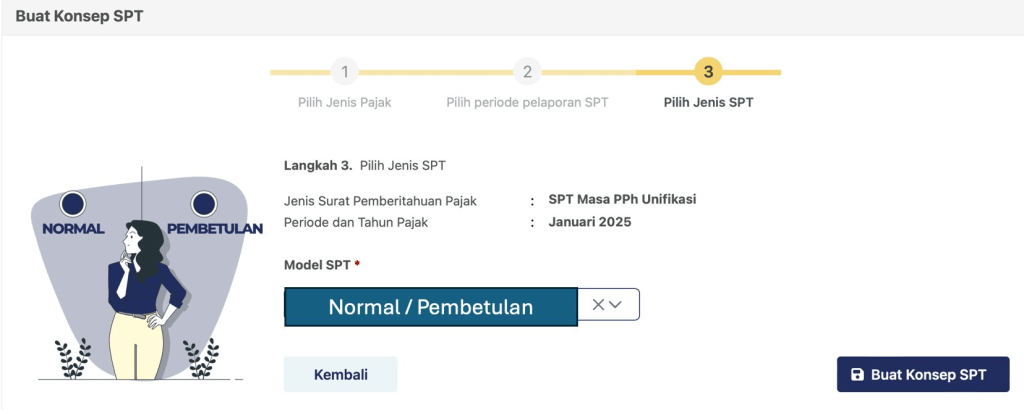Open the Model SPT dropdown field
This screenshot has height=410, width=1024.
pos(431,306)
